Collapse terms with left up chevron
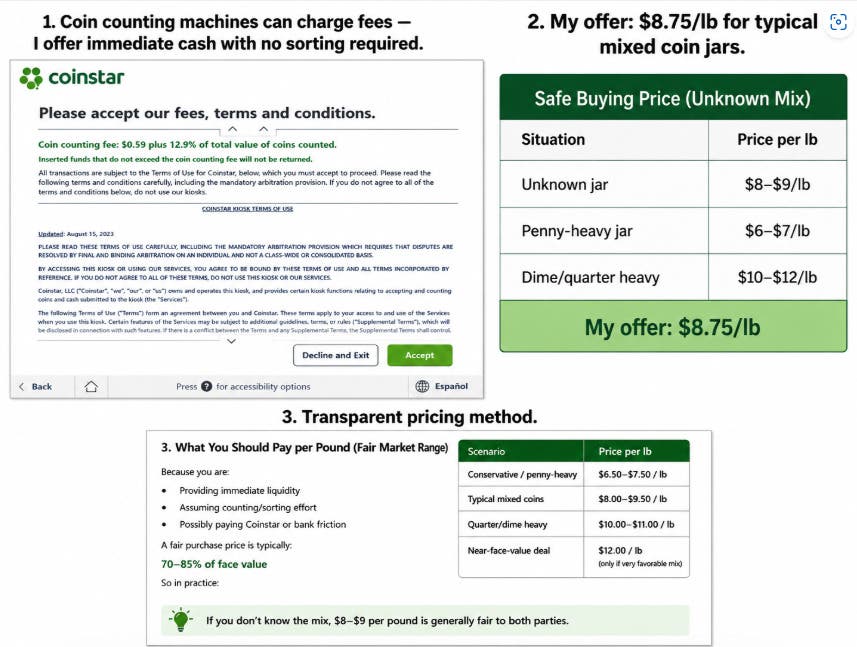 click(x=232, y=129)
